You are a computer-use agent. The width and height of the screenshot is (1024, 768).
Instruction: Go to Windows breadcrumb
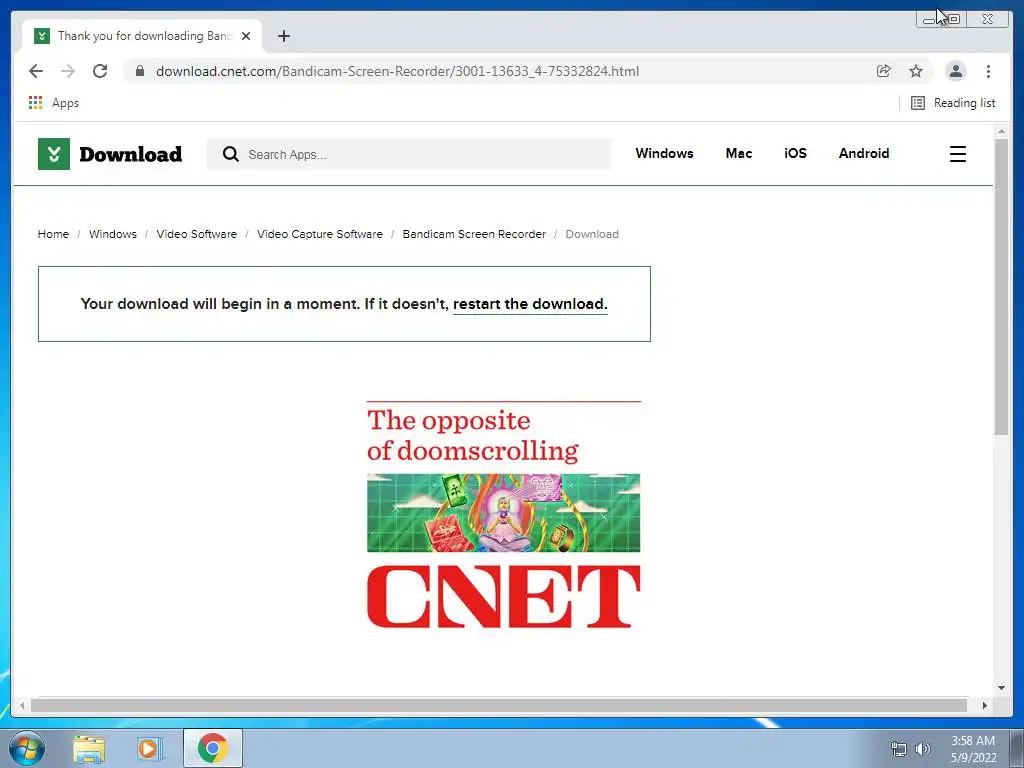pos(113,234)
